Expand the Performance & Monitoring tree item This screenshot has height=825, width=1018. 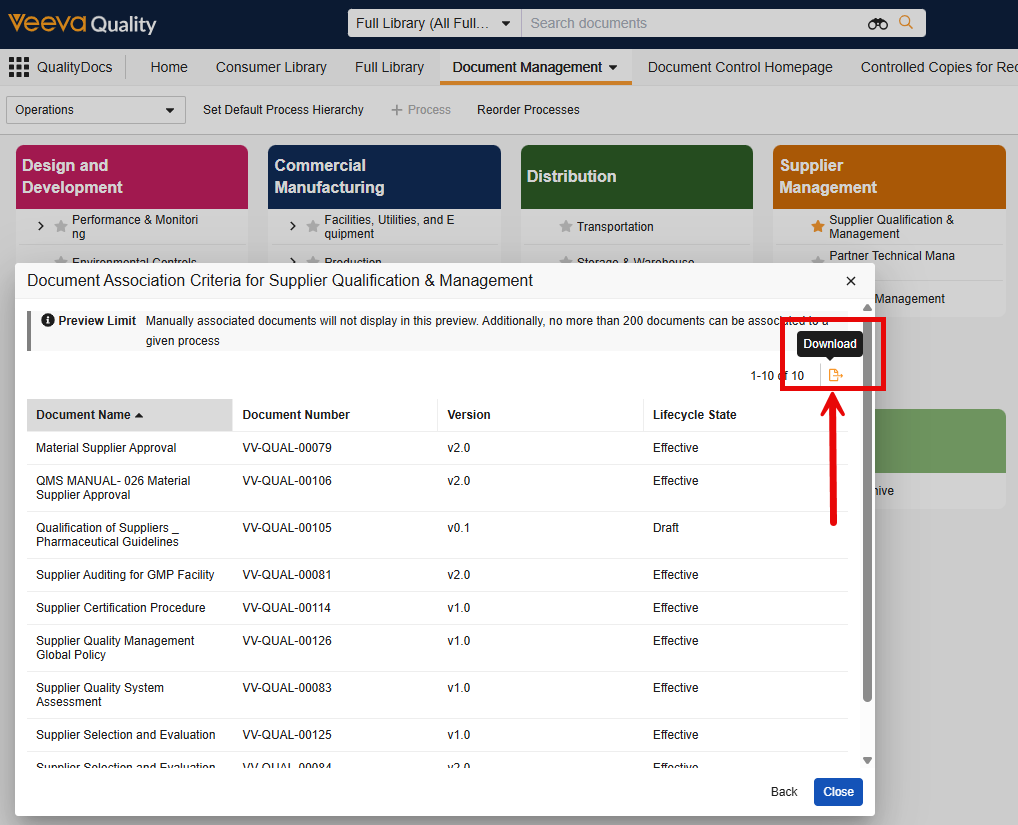click(41, 227)
